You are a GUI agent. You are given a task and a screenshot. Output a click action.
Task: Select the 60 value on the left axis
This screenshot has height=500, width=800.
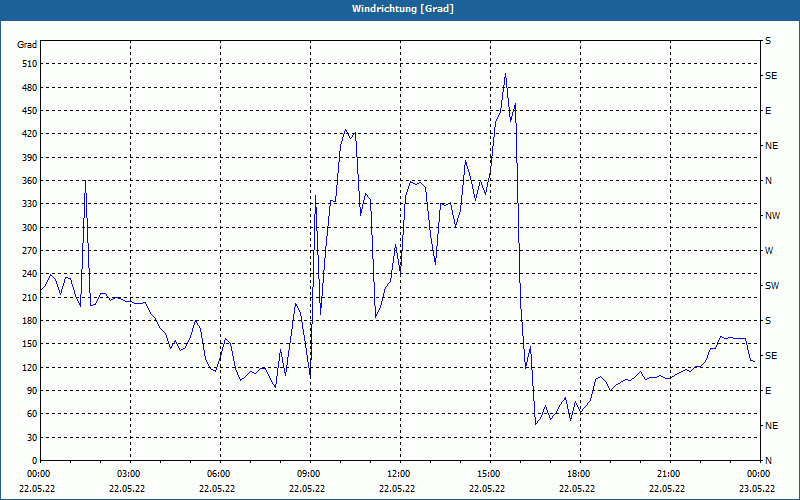tap(33, 414)
